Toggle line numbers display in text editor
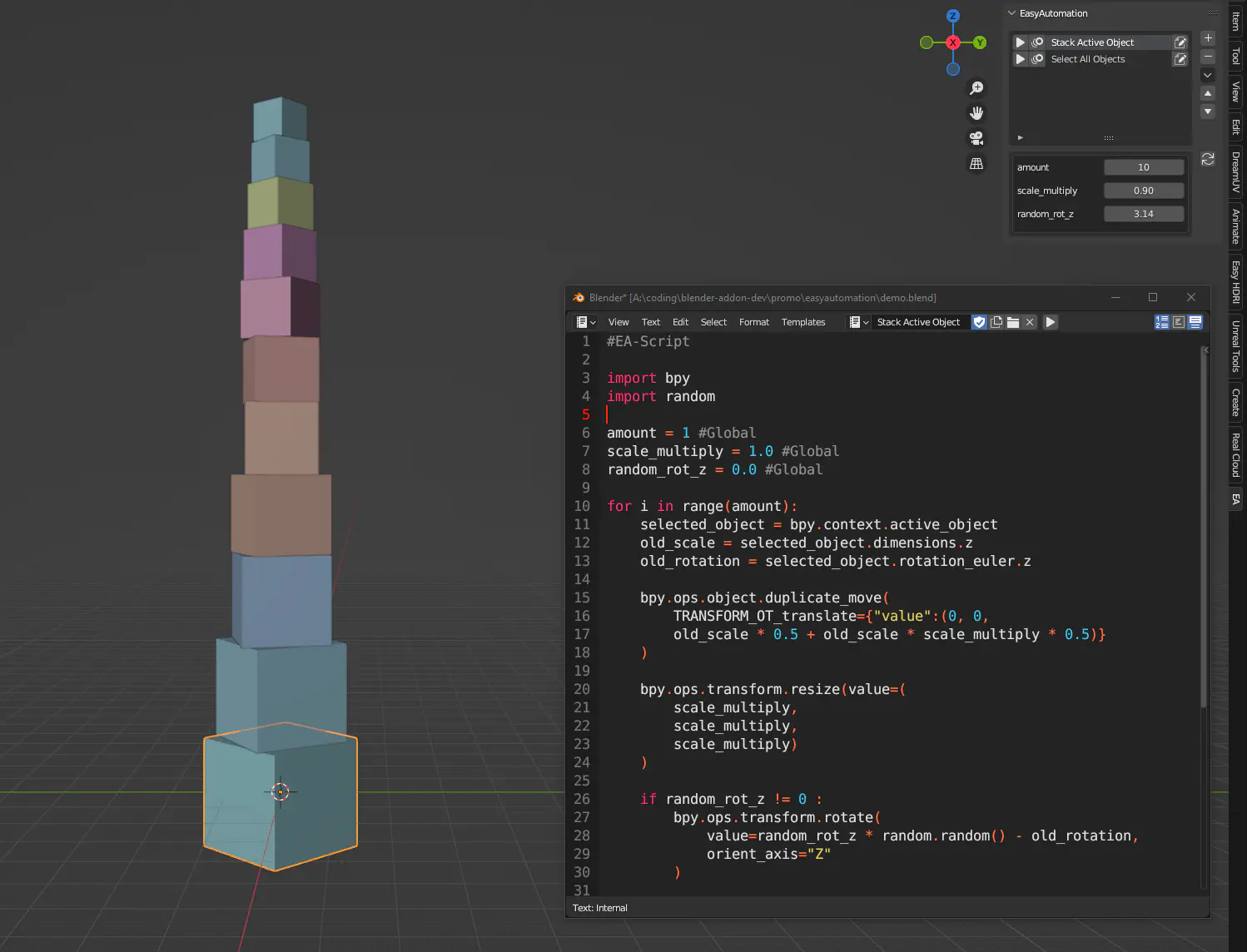 pos(1162,322)
